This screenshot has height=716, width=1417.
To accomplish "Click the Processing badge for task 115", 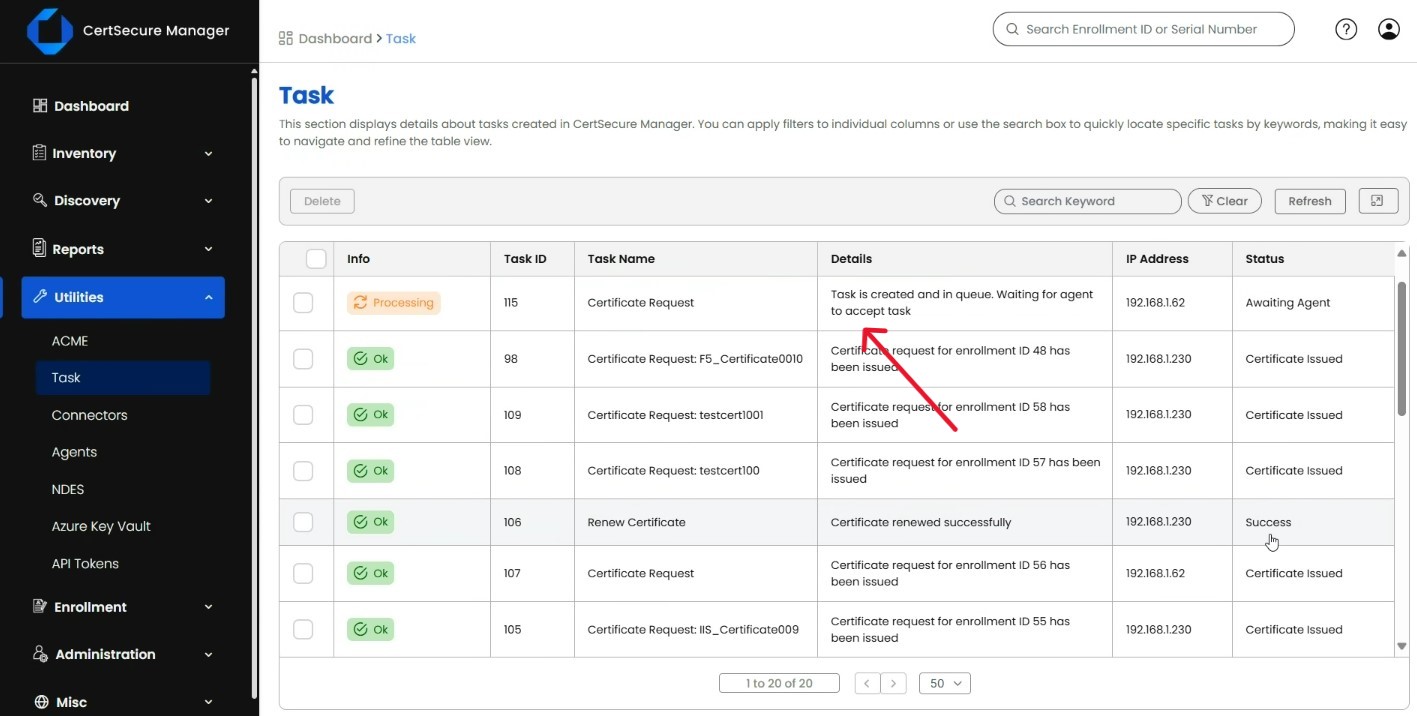I will (x=394, y=302).
